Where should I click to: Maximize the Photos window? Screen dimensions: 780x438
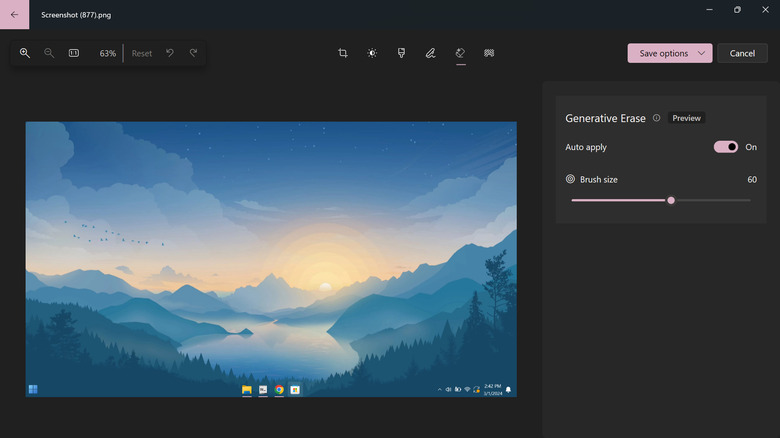pyautogui.click(x=737, y=10)
